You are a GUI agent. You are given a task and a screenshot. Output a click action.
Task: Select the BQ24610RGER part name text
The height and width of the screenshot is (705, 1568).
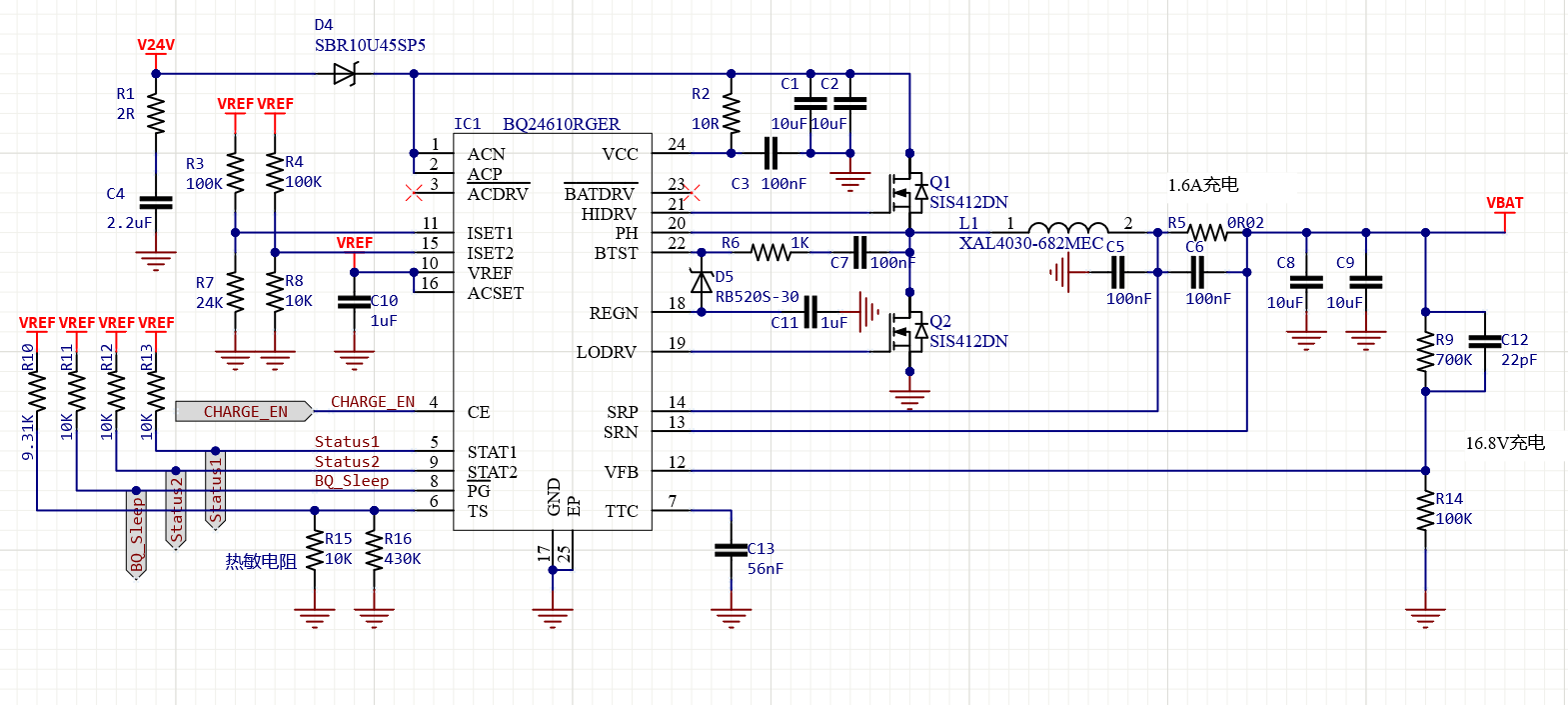pyautogui.click(x=561, y=124)
